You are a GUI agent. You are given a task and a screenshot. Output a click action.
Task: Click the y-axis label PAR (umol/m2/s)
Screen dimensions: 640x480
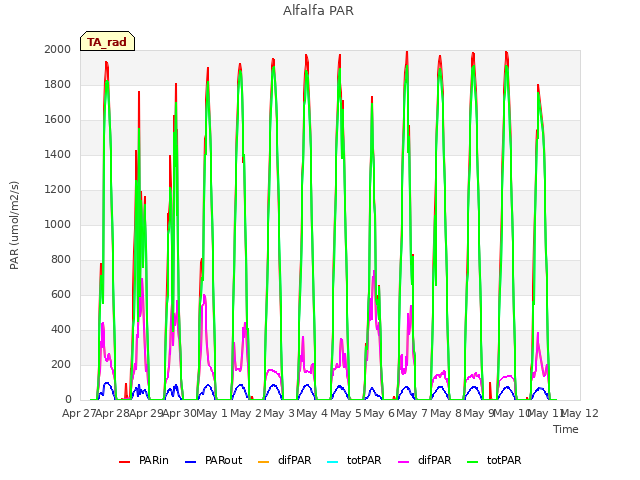click(14, 225)
